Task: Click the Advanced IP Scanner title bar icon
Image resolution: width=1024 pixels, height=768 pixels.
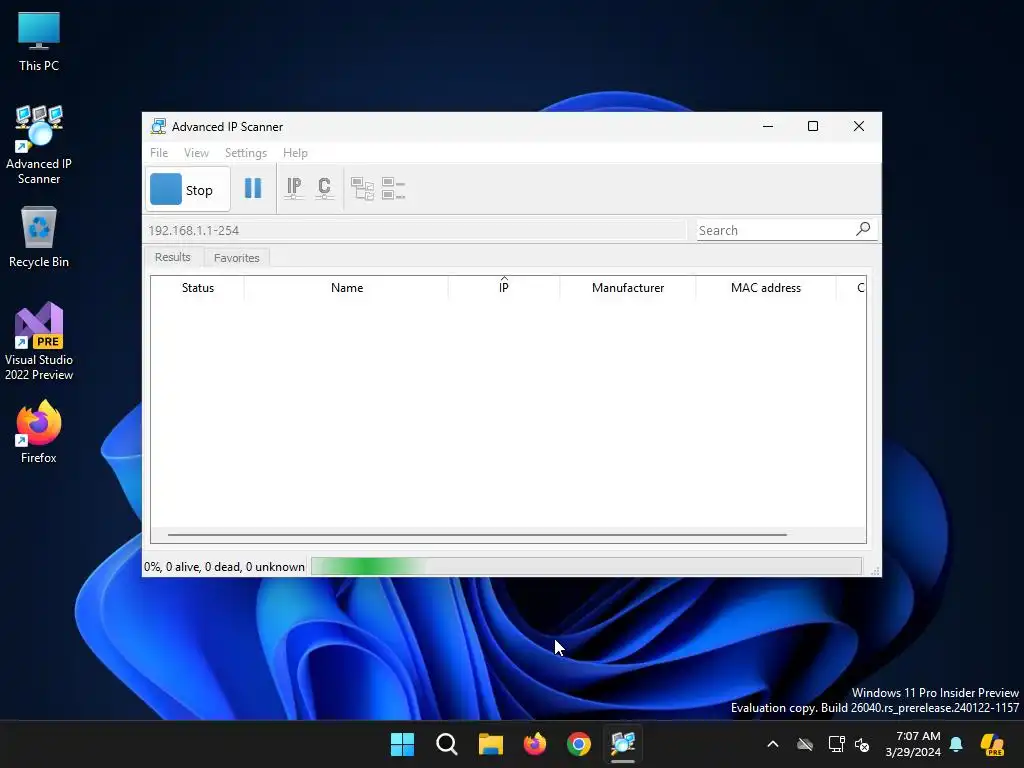Action: pos(158,127)
